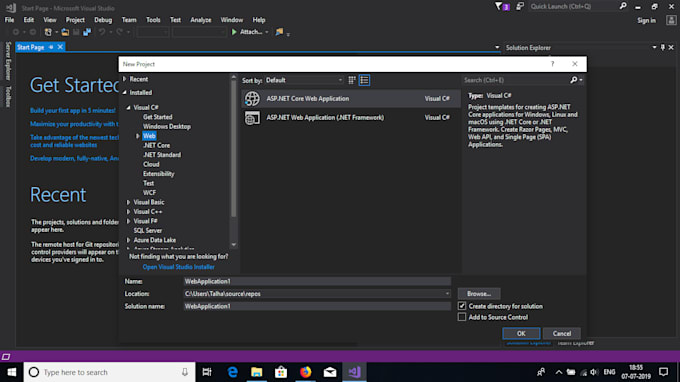This screenshot has width=680, height=382.
Task: Click the template search magnifier icon
Action: tap(574, 80)
